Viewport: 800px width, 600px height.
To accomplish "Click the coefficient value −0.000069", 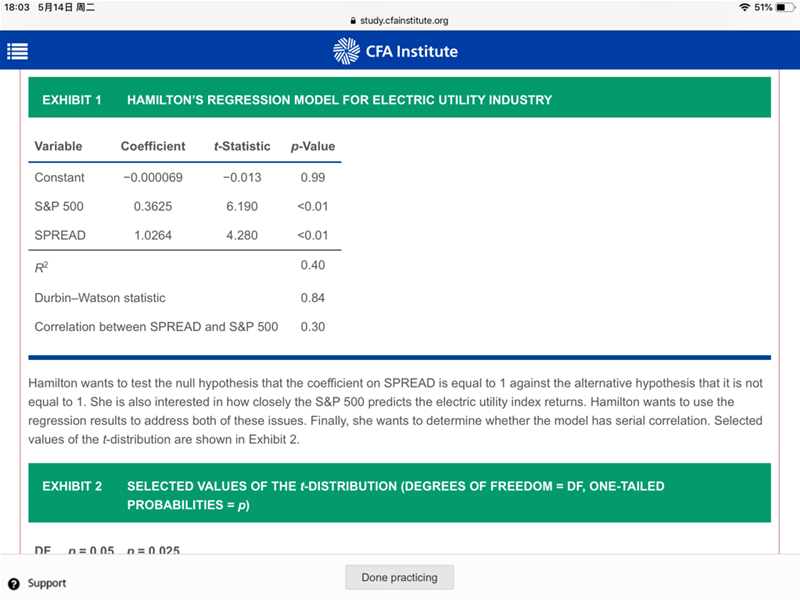I will coord(153,178).
